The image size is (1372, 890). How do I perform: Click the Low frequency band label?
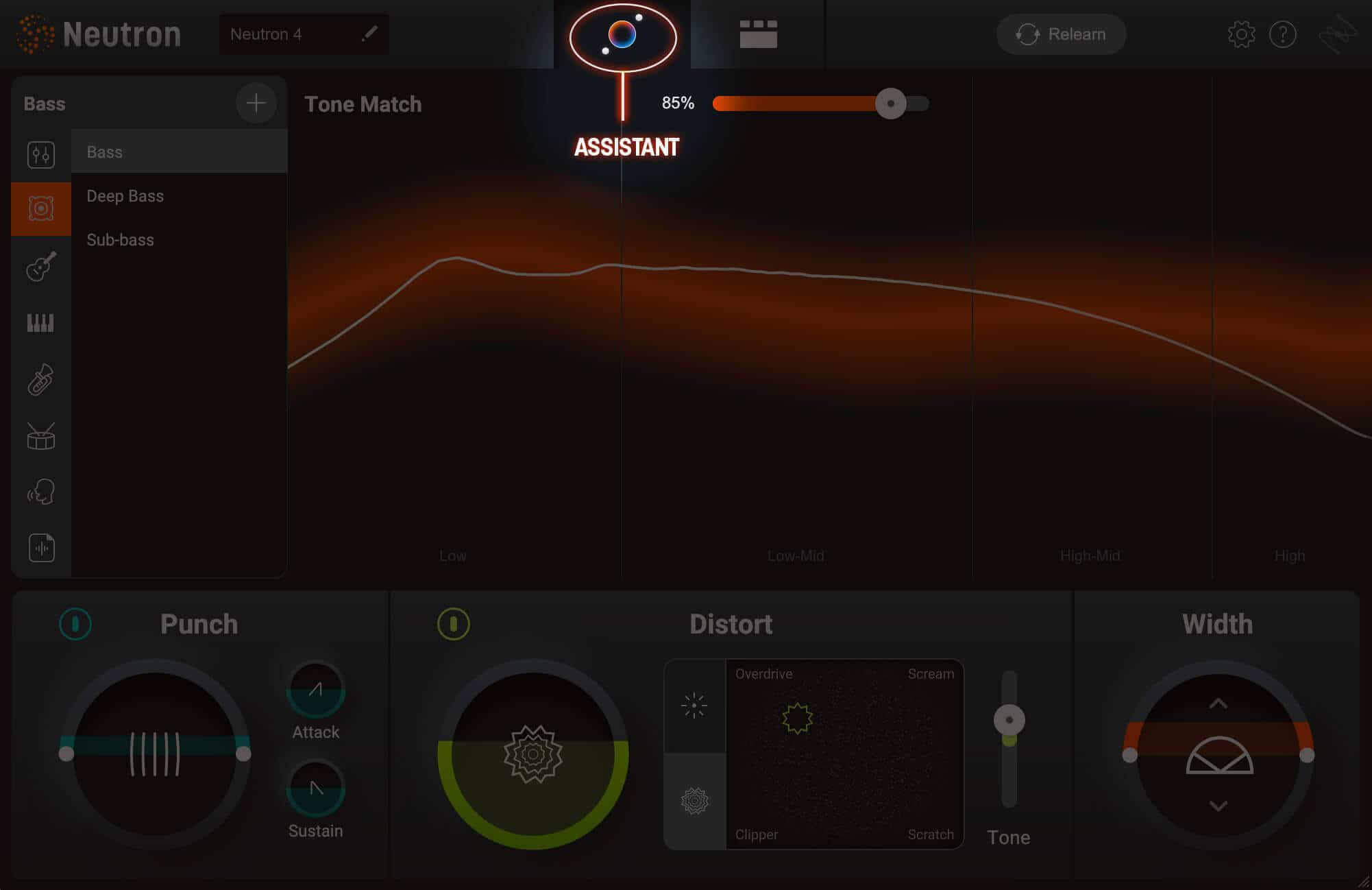pyautogui.click(x=452, y=555)
